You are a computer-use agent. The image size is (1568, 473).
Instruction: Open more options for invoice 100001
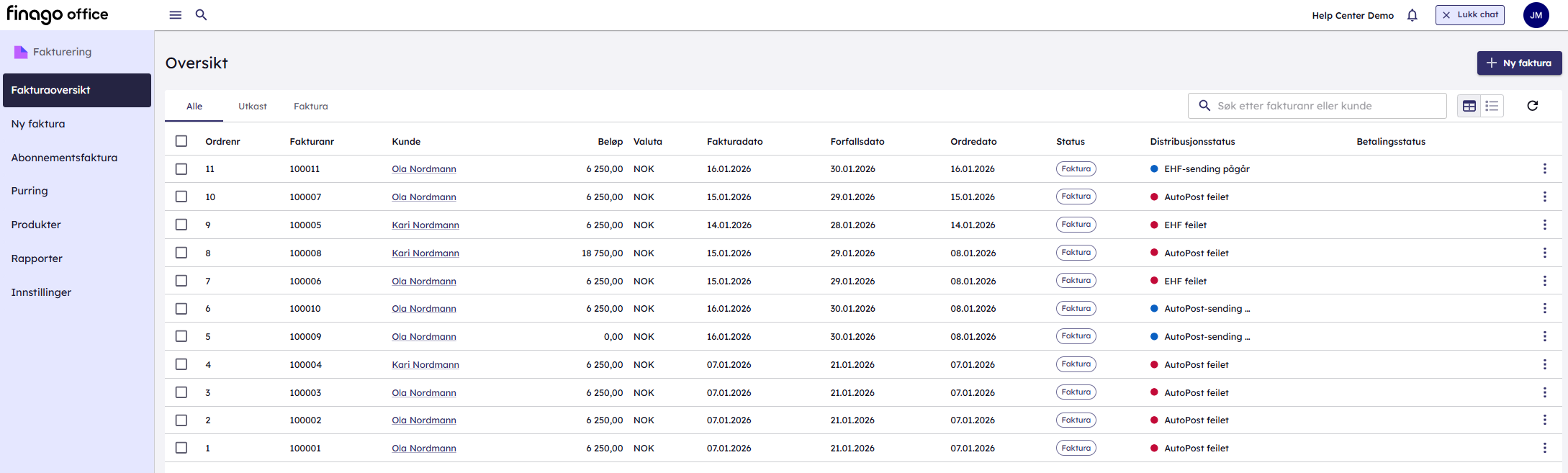point(1544,448)
